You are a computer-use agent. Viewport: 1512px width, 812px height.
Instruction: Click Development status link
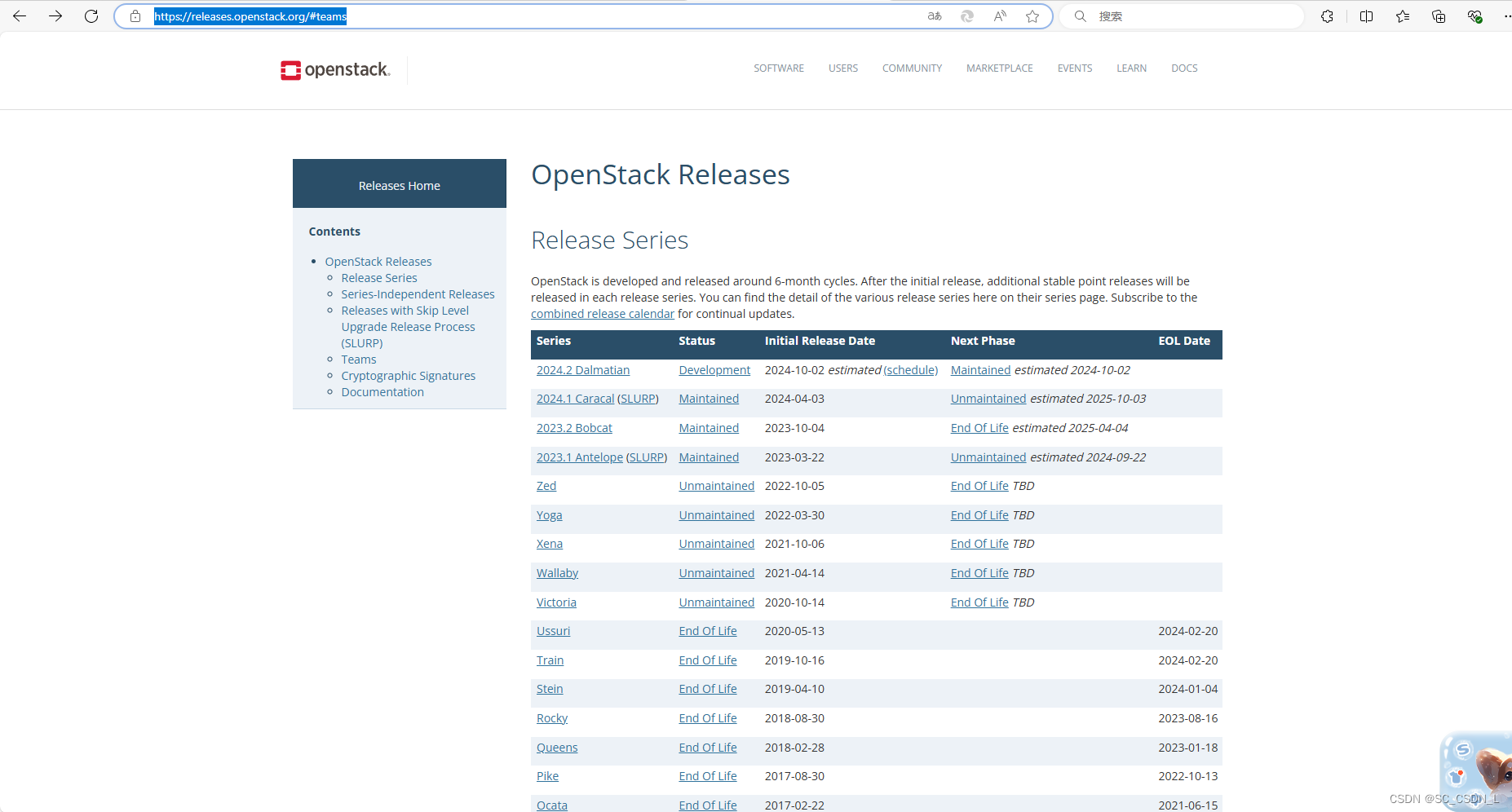pos(714,370)
